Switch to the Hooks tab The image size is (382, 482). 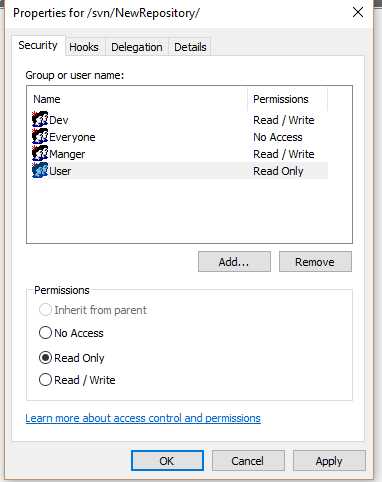[84, 47]
